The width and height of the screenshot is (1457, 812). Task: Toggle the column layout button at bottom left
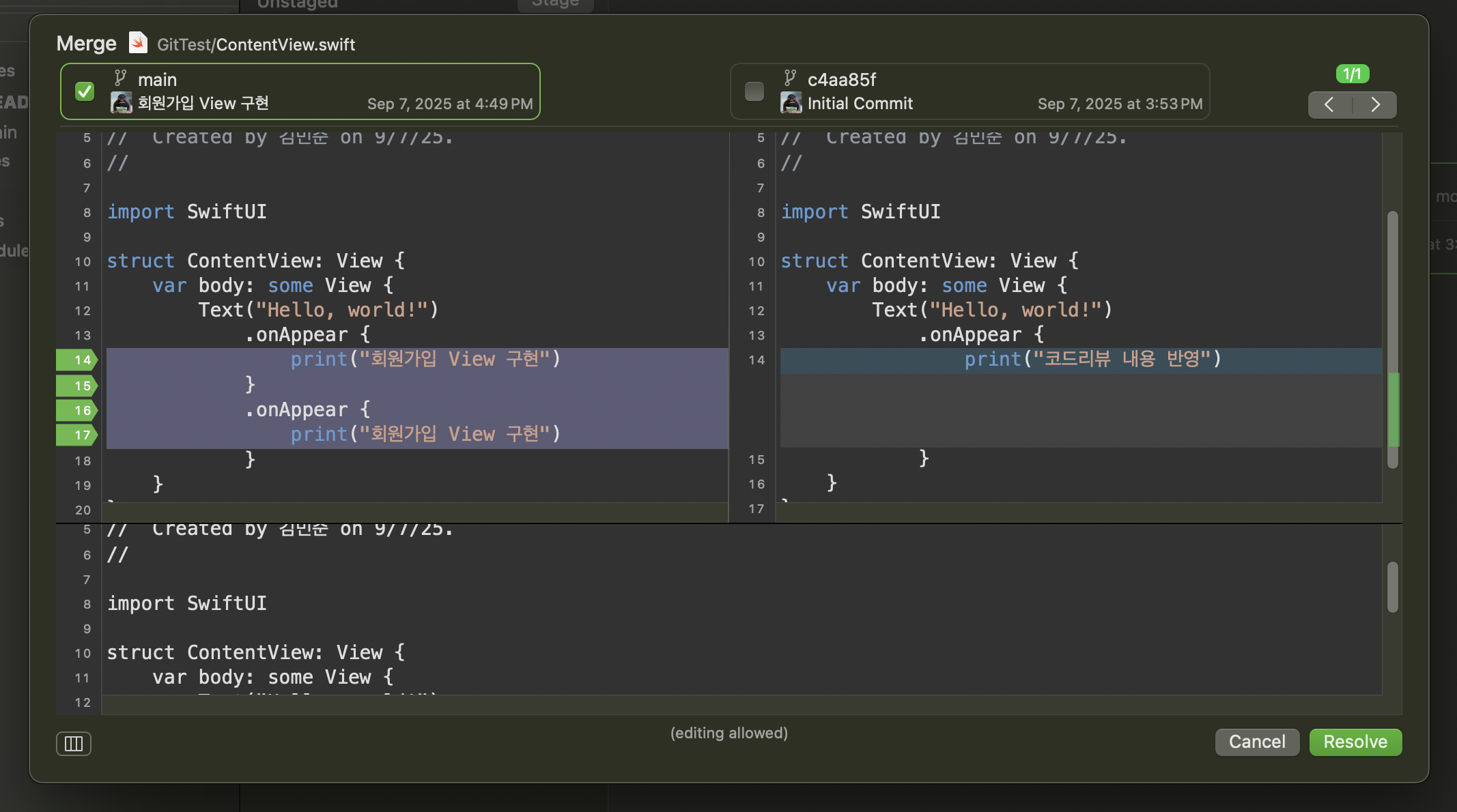(x=74, y=743)
